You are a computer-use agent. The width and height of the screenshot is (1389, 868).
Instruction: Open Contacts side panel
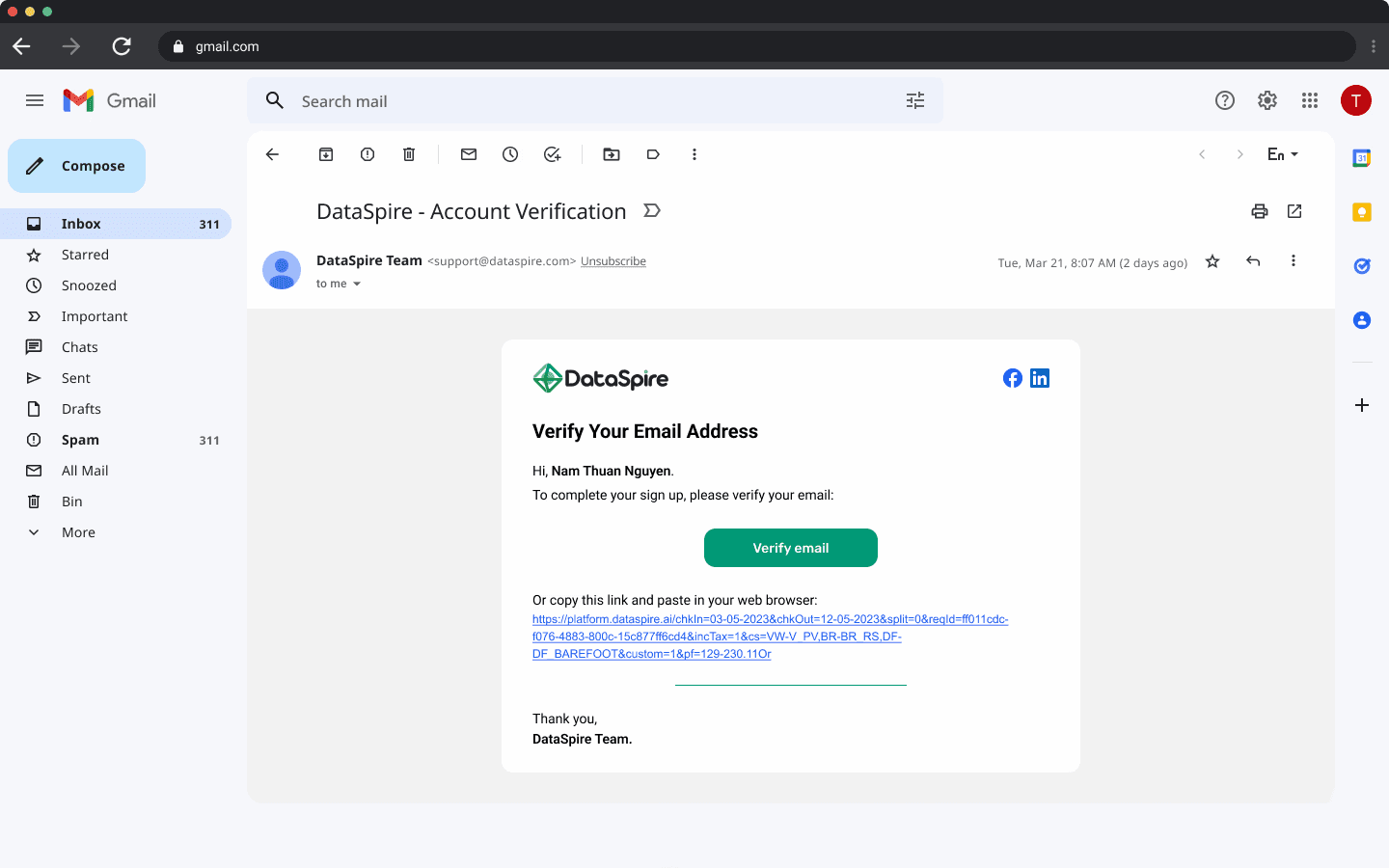pyautogui.click(x=1362, y=320)
